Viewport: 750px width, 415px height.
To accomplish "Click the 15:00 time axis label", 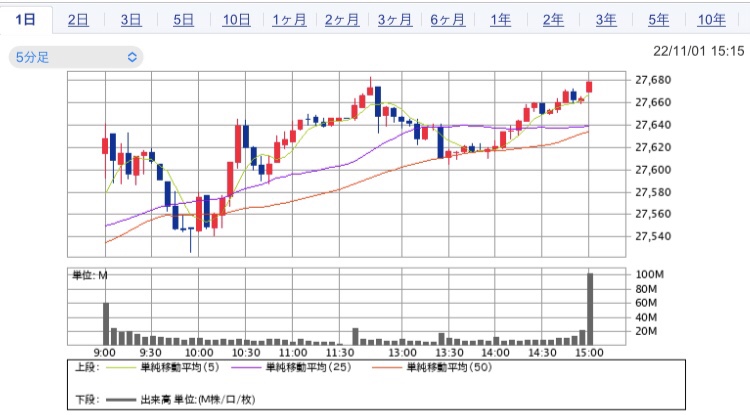I will 589,353.
